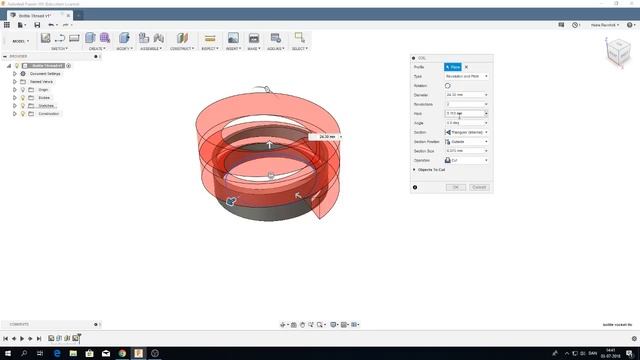Expand the Named Views node
The image size is (640, 360).
coord(15,82)
